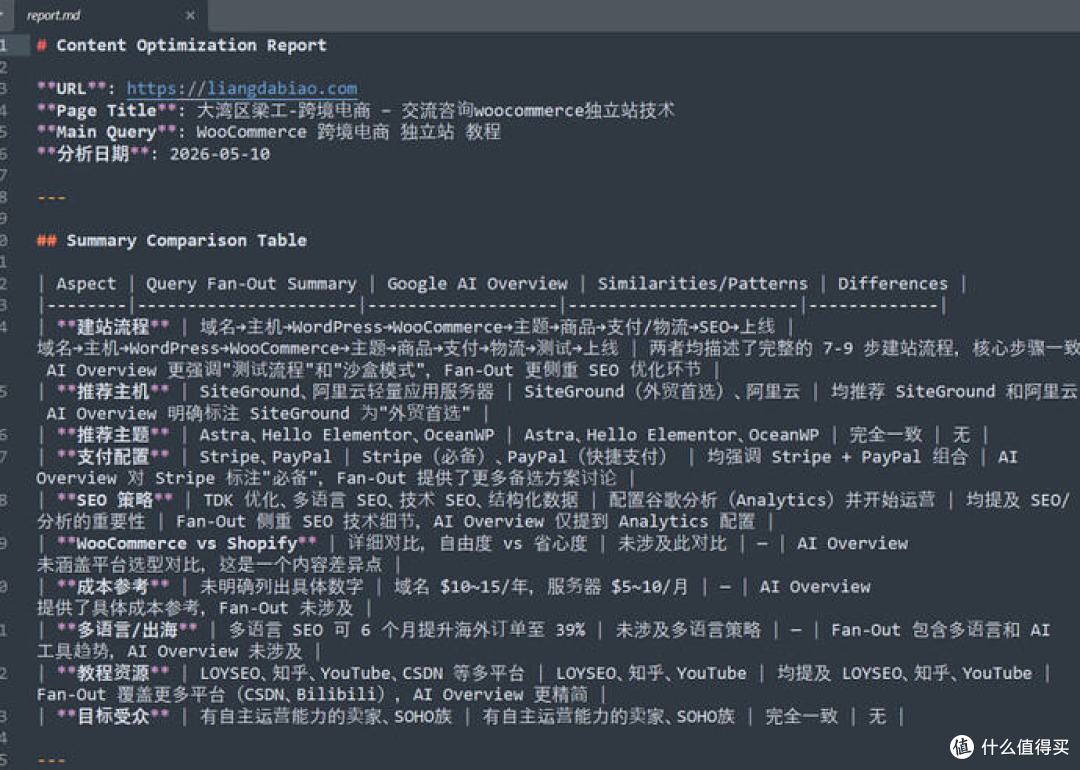Open the https://liangdabiao.com link

[x=242, y=88]
